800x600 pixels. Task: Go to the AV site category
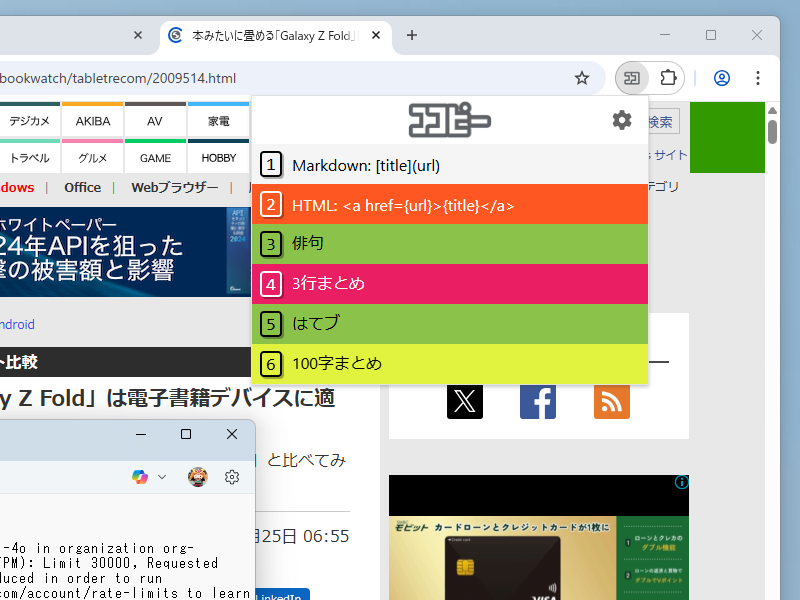point(155,119)
